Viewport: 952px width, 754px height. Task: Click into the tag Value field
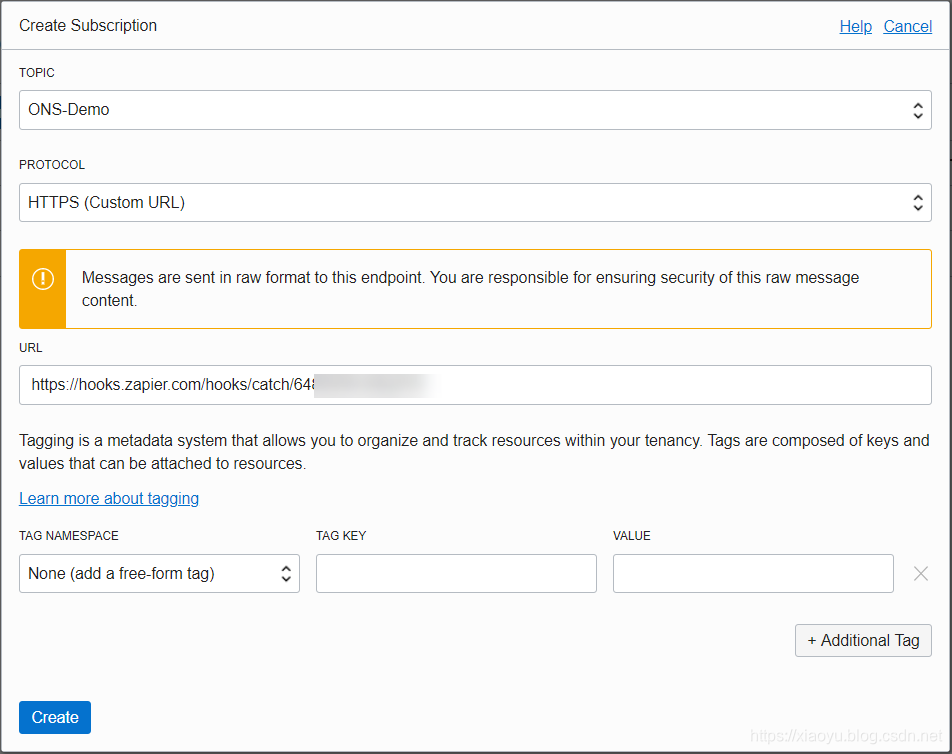[753, 573]
